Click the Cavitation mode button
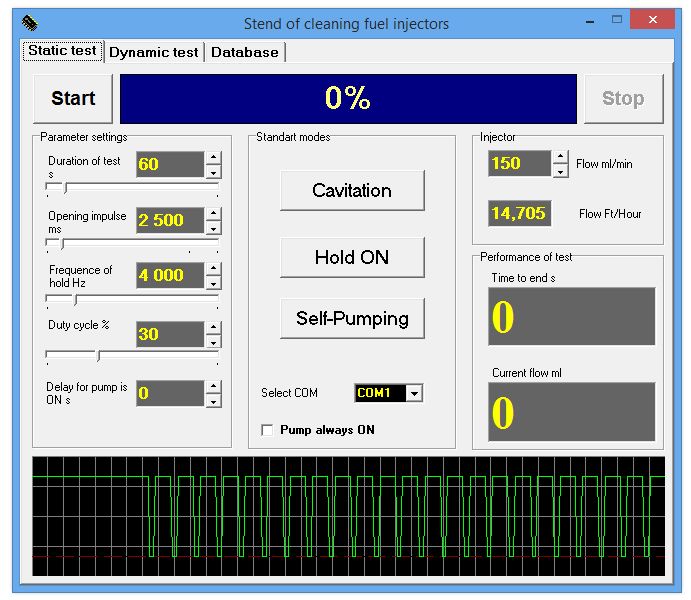Screen dimensions: 691x600 point(352,190)
